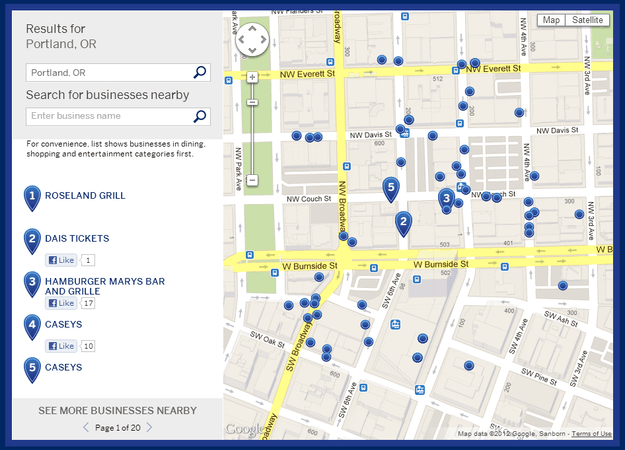Focus the Enter business name input
The height and width of the screenshot is (450, 625).
pos(118,116)
